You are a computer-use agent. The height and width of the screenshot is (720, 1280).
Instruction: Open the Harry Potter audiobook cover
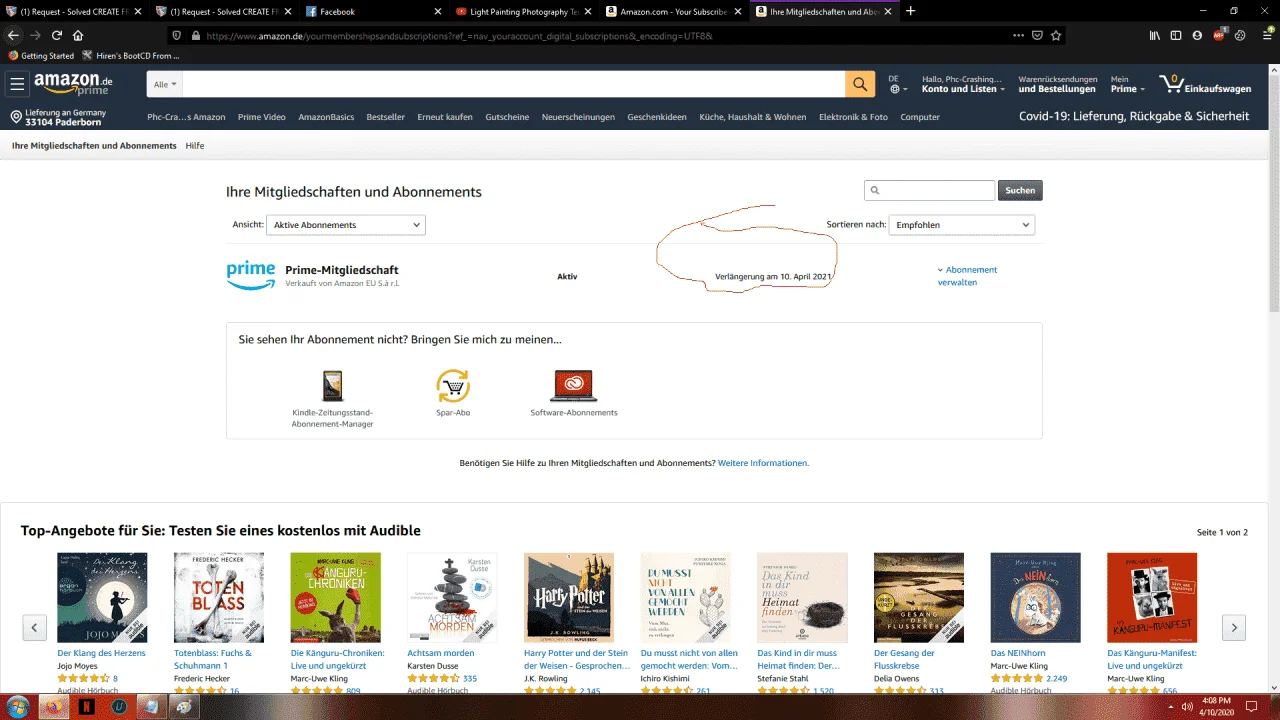click(x=569, y=597)
